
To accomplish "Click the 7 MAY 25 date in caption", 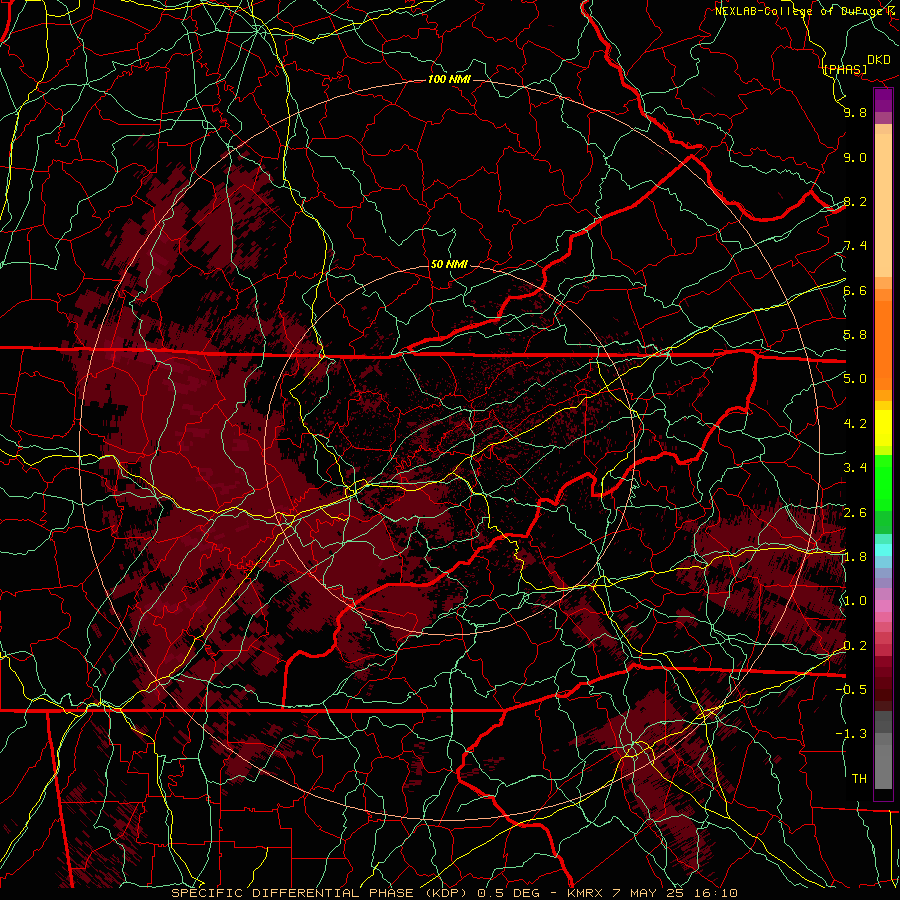I will (x=647, y=893).
